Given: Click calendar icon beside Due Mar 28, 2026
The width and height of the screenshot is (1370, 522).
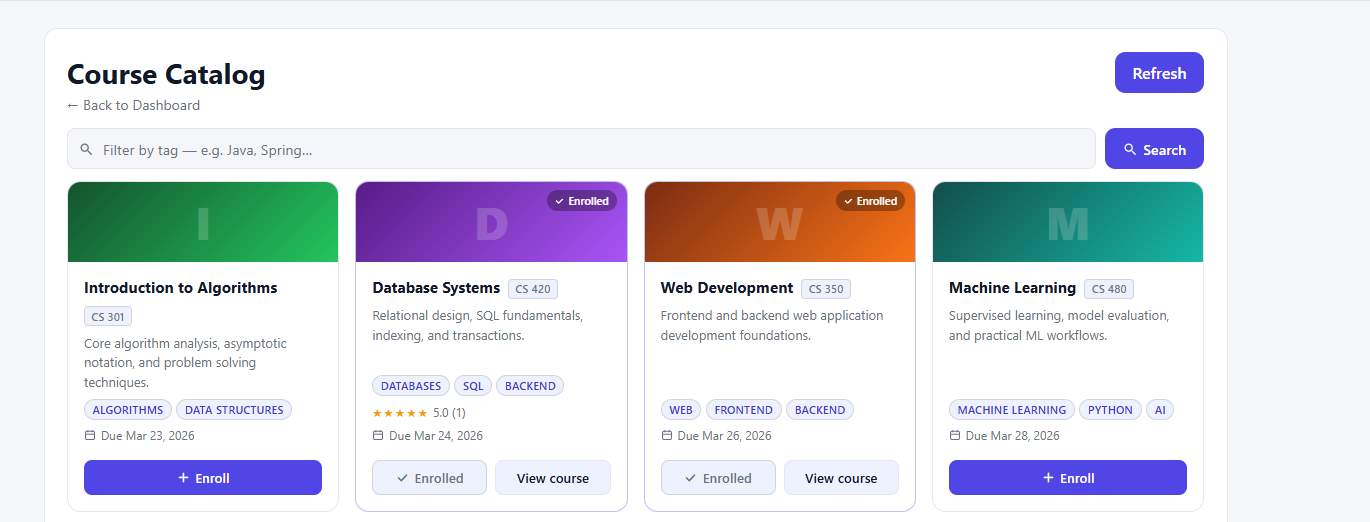Looking at the screenshot, I should [955, 436].
